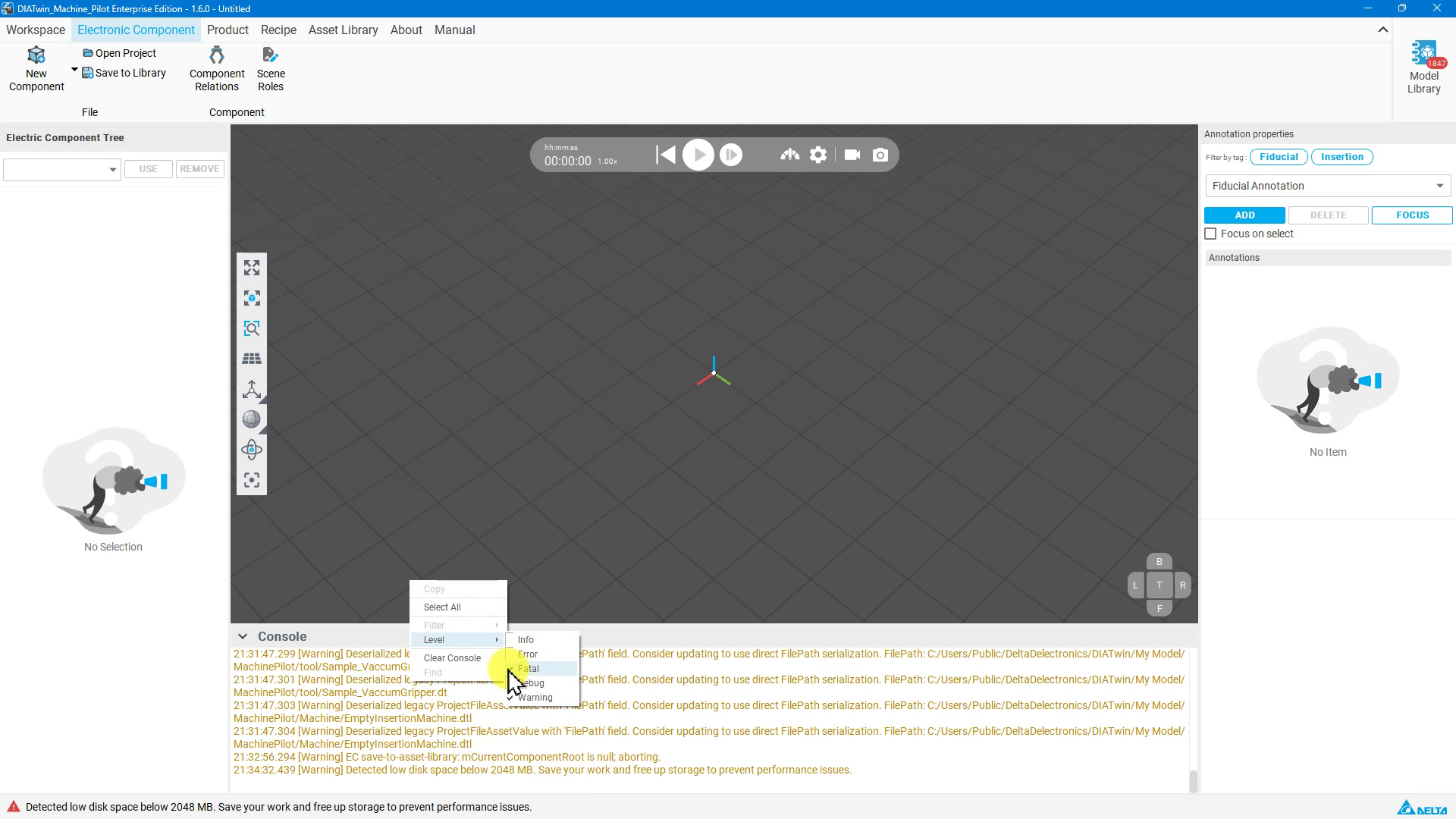Click the Delta logo in the status bar
The image size is (1456, 819).
1422,808
